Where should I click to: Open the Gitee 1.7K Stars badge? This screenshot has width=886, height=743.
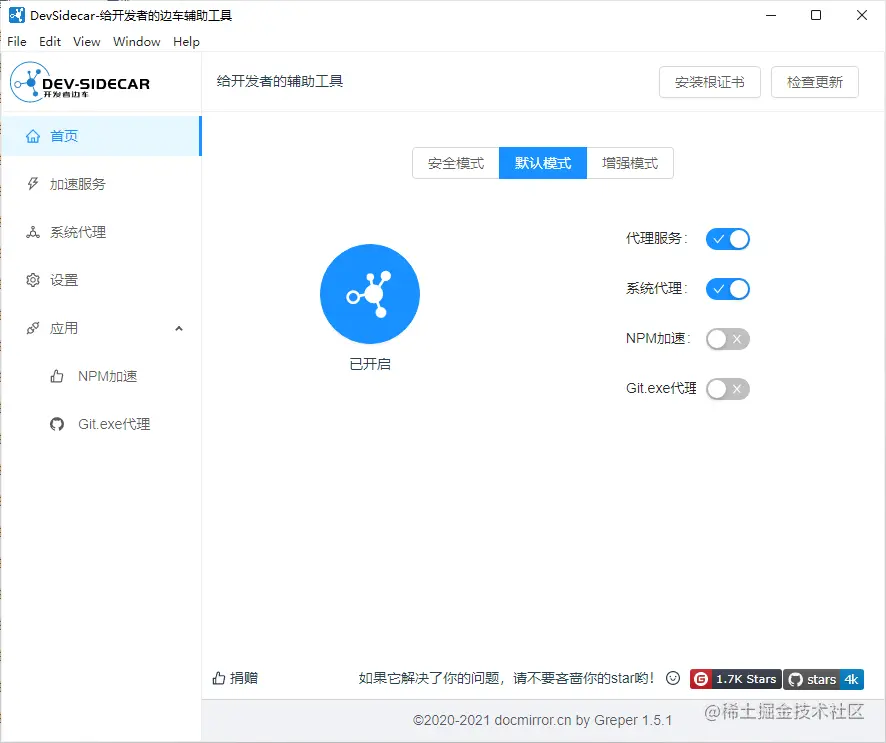(735, 679)
